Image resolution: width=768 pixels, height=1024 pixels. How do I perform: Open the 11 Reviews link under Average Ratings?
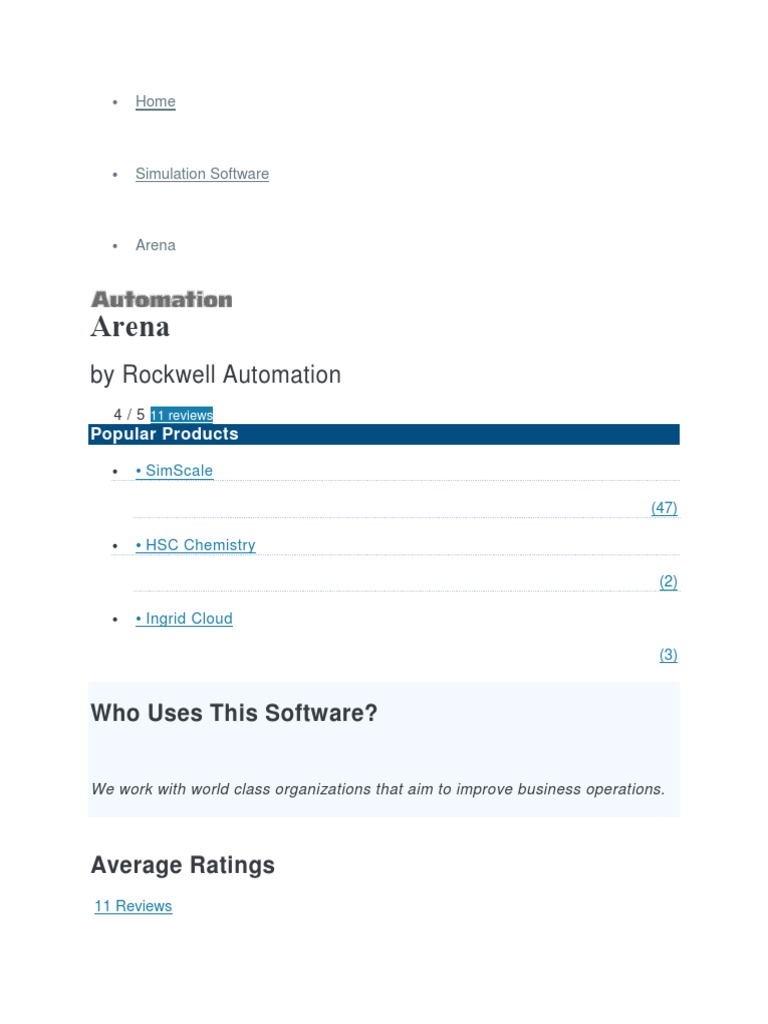click(x=133, y=906)
